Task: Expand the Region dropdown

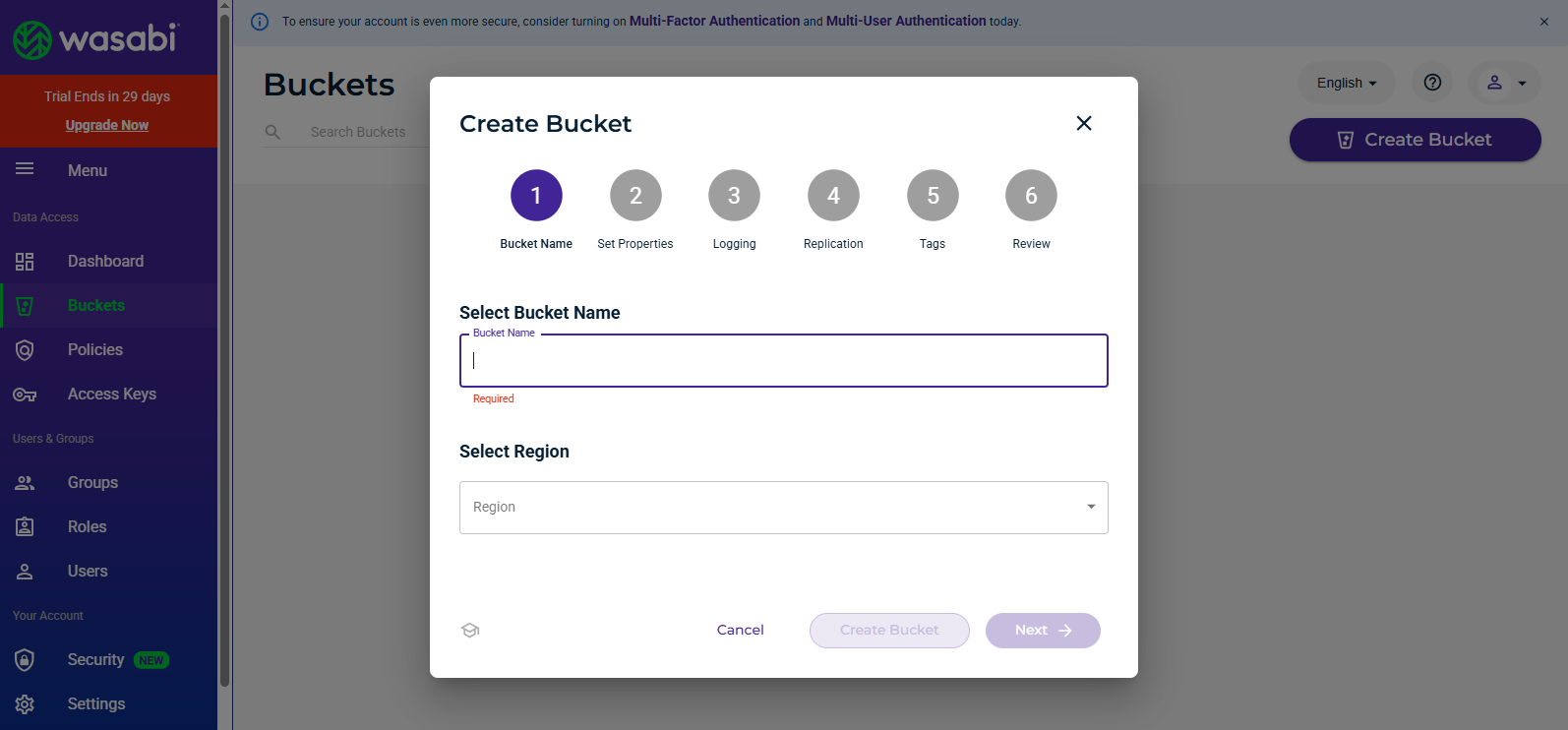Action: click(783, 508)
